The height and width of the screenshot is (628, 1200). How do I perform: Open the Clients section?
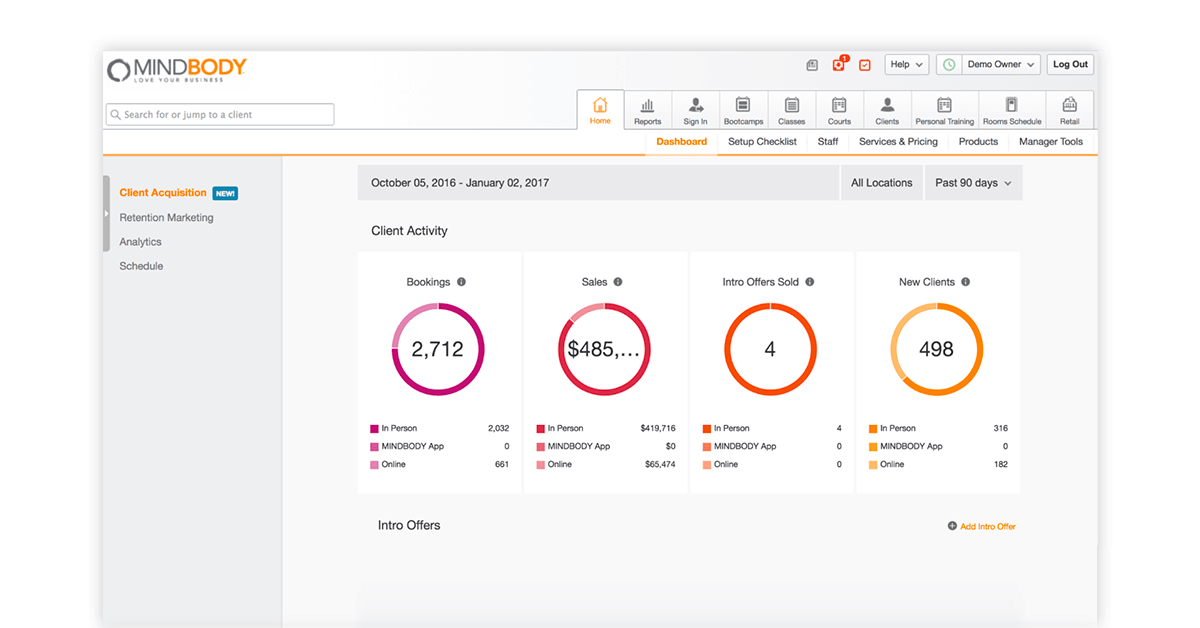(887, 110)
